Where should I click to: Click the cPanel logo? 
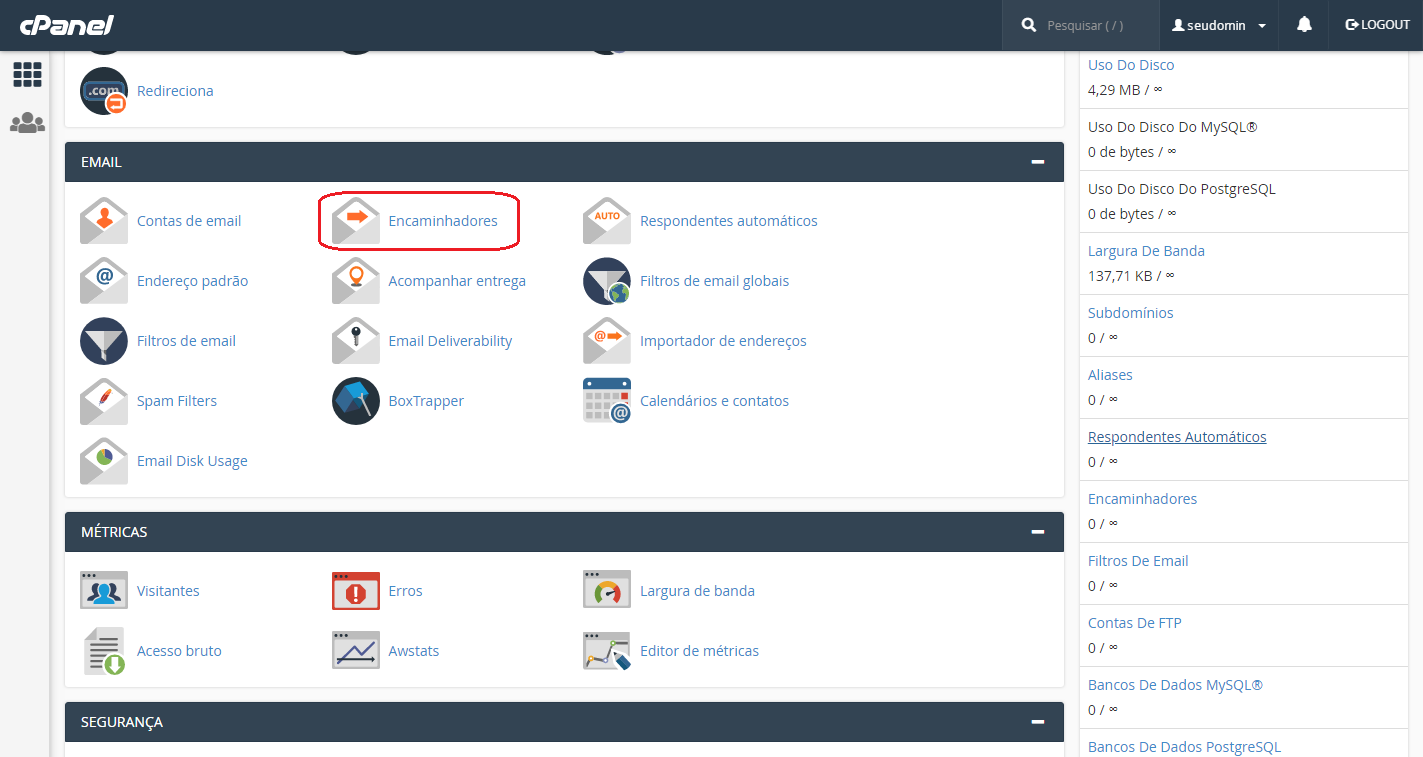(x=67, y=25)
